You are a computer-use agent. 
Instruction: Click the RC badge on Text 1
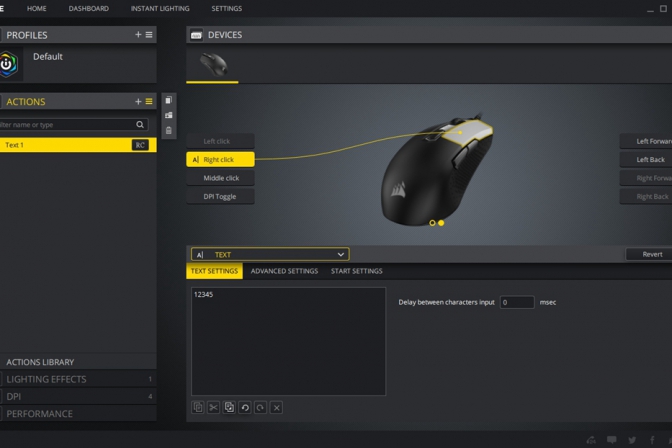140,145
